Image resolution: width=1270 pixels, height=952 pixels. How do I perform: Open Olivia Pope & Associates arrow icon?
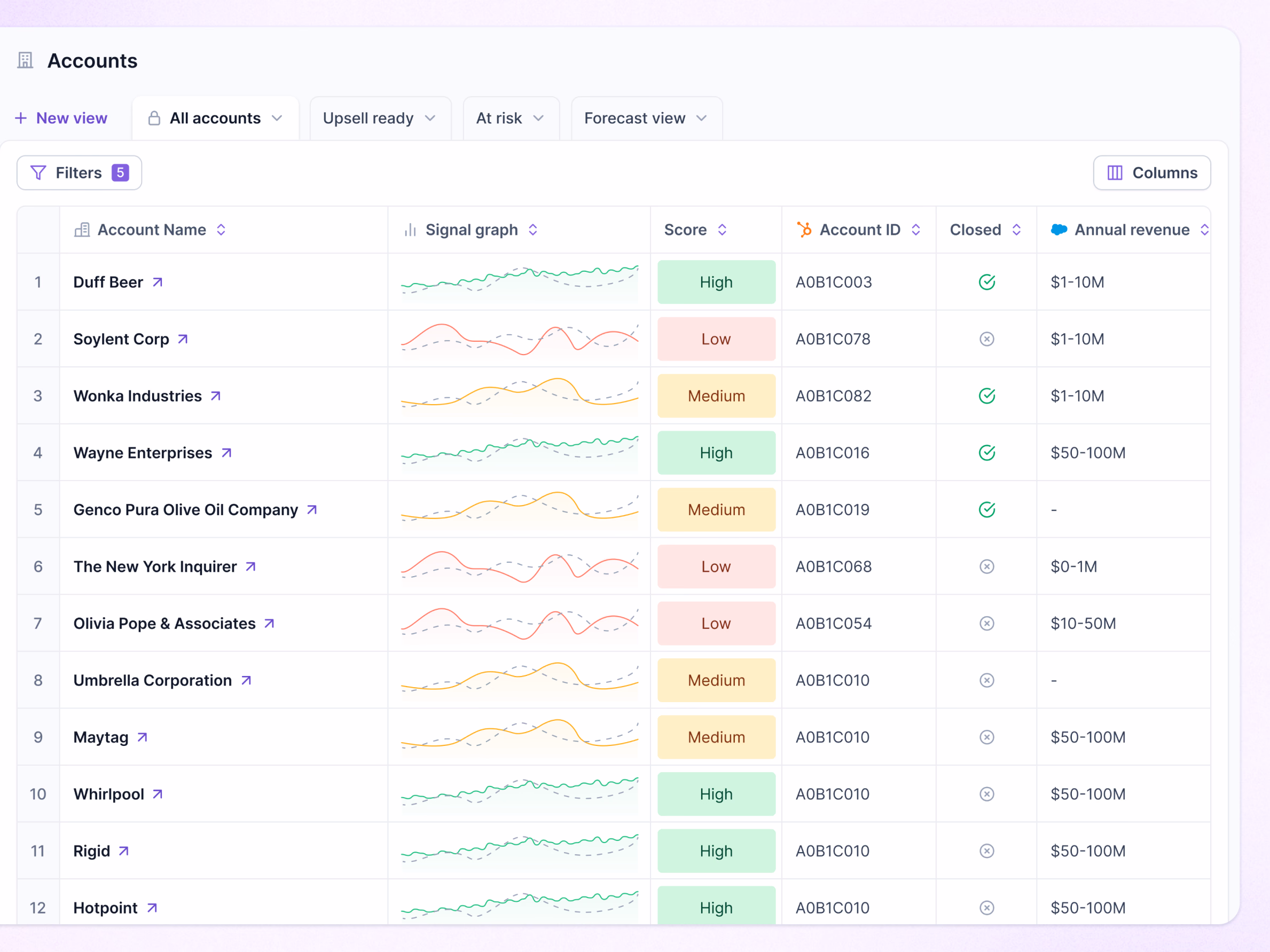269,623
